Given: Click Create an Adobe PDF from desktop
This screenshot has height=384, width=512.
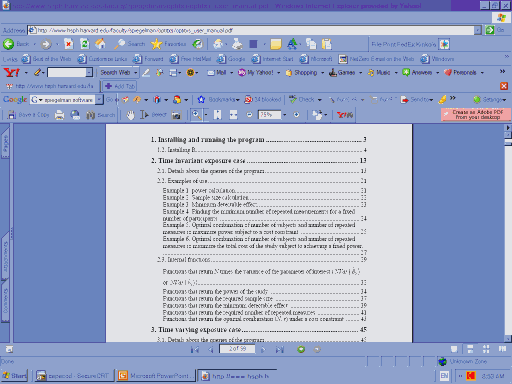Looking at the screenshot, I should tap(476, 114).
